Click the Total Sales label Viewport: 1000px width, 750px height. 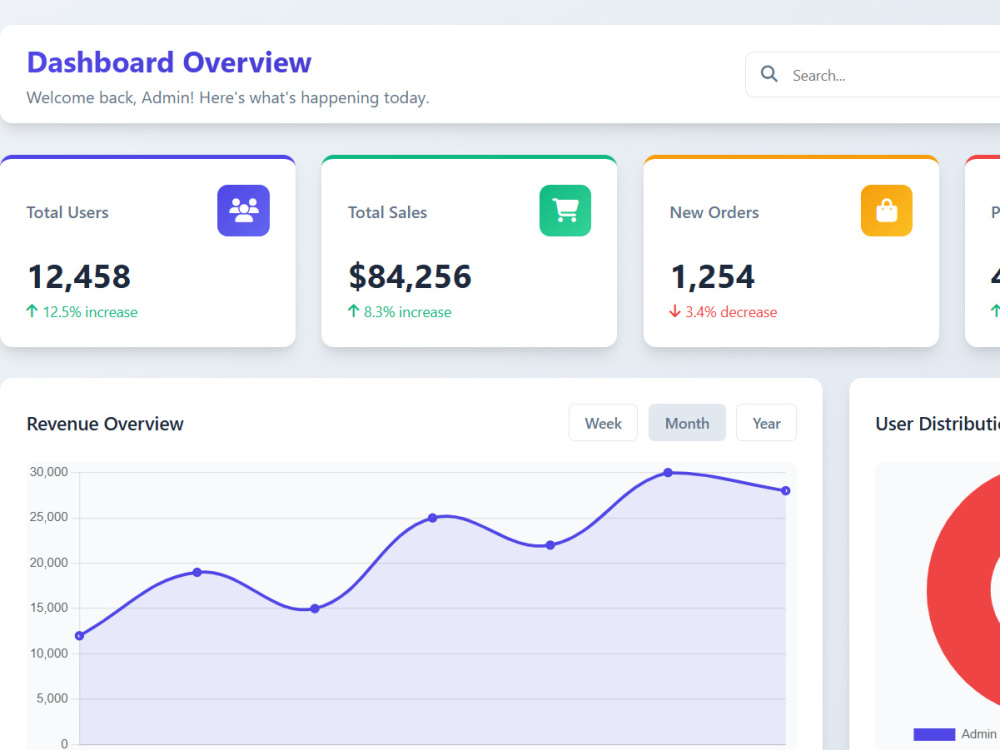tap(387, 212)
